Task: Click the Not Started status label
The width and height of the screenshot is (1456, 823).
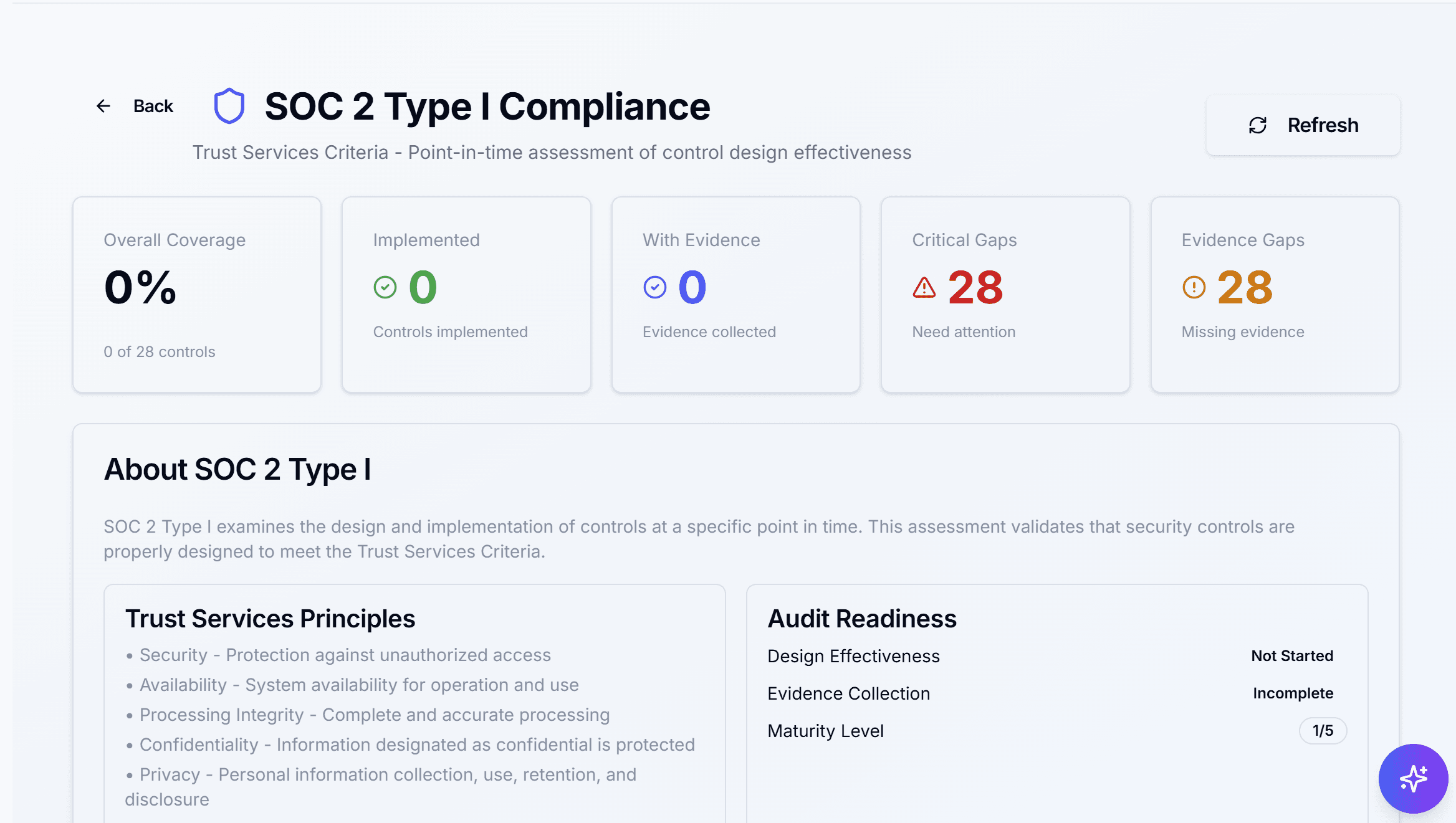Action: pos(1292,655)
